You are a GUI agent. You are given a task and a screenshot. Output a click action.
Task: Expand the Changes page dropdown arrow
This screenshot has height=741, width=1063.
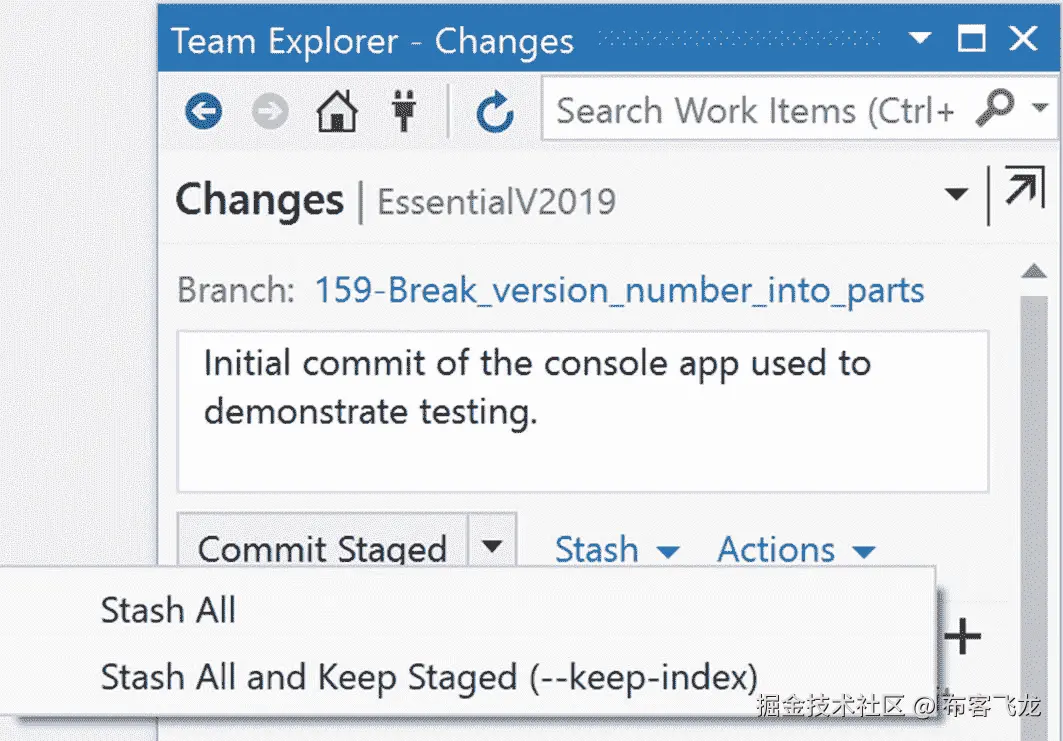pyautogui.click(x=957, y=194)
